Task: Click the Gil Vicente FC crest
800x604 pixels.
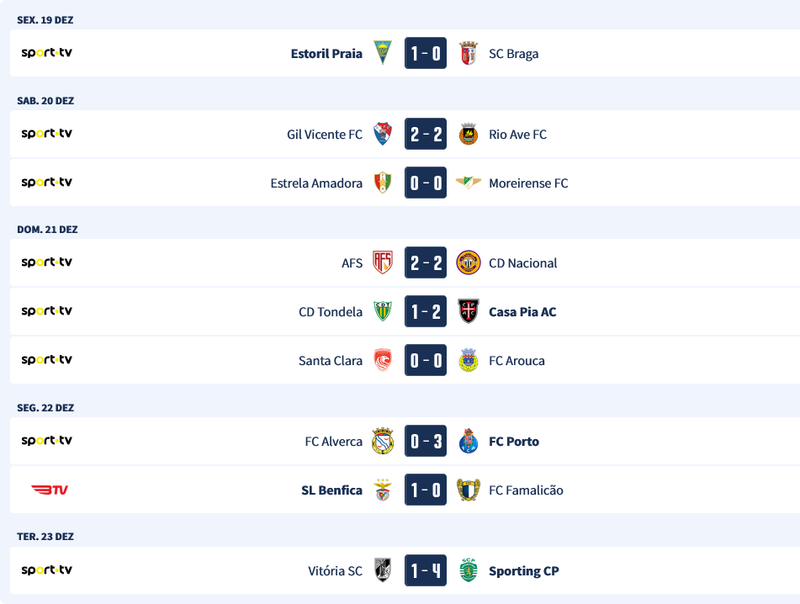Action: point(383,134)
